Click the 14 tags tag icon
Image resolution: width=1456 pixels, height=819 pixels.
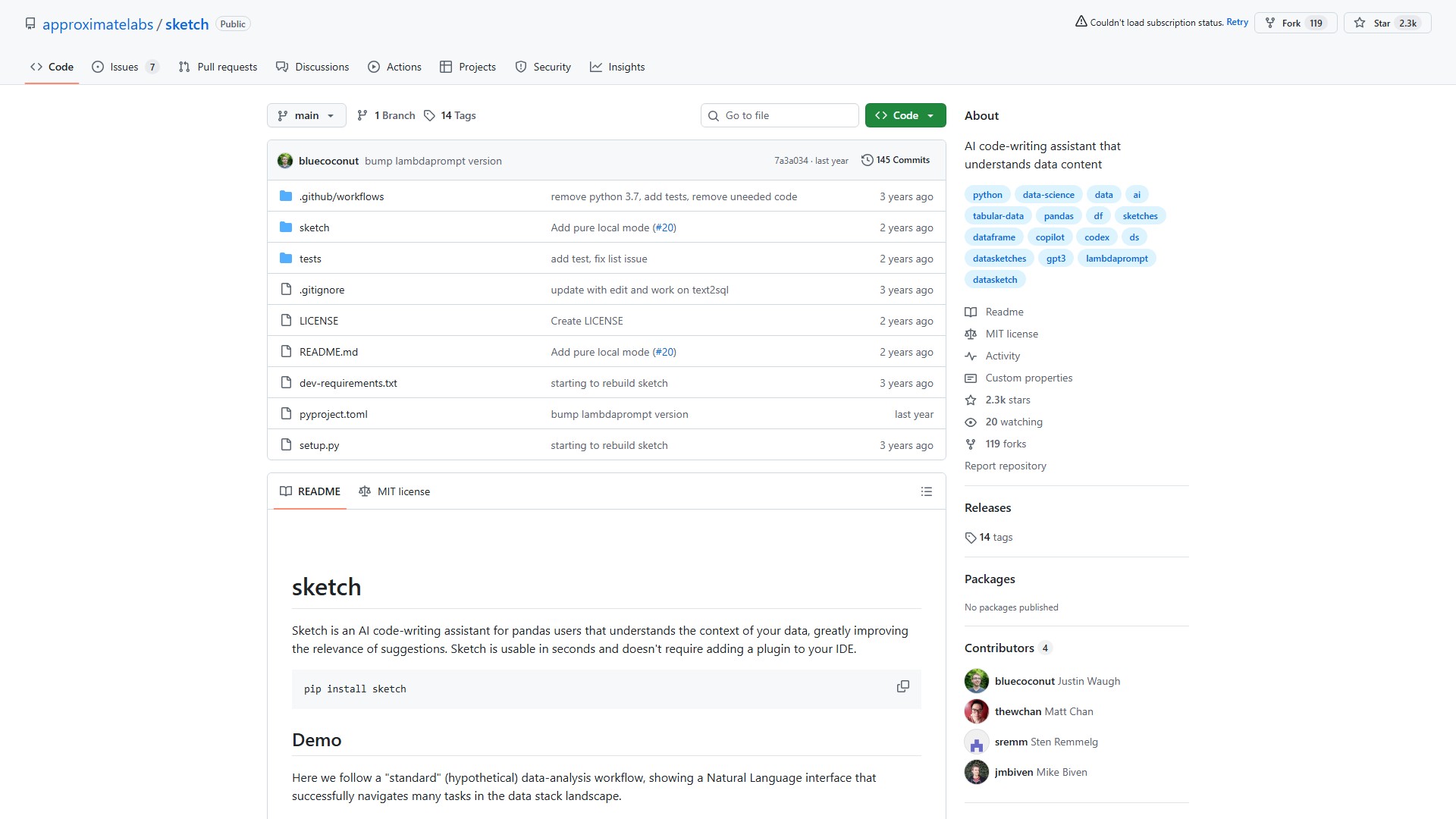[971, 538]
